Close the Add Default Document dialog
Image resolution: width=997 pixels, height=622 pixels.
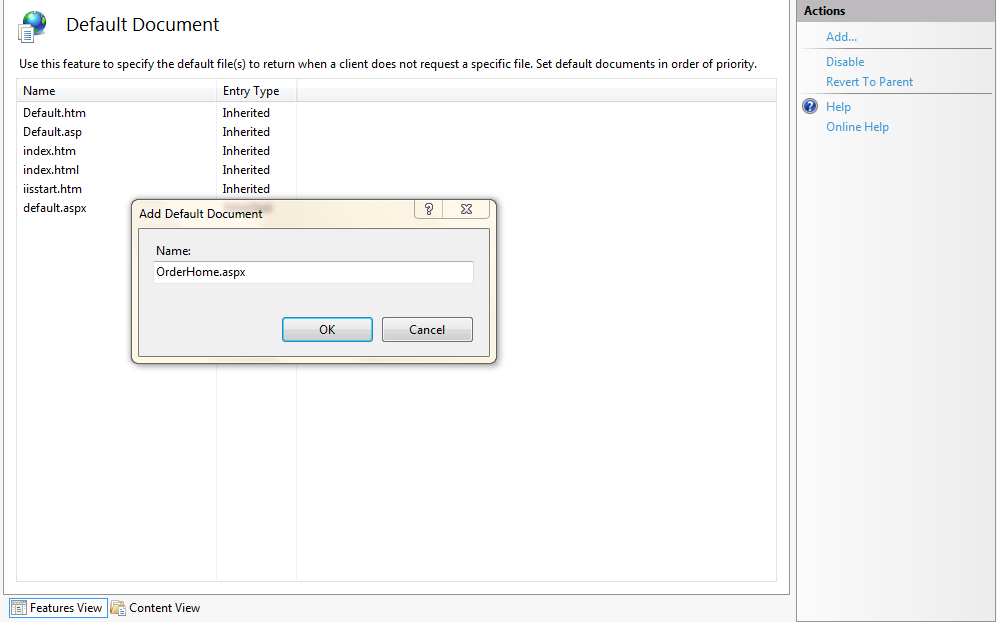tap(466, 208)
